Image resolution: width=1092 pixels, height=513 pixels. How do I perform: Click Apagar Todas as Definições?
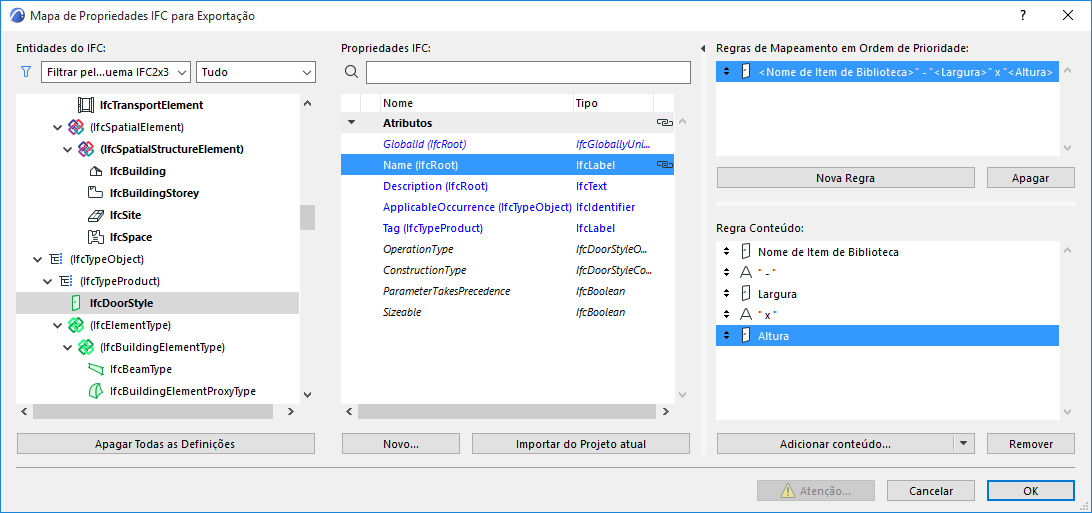(x=166, y=443)
